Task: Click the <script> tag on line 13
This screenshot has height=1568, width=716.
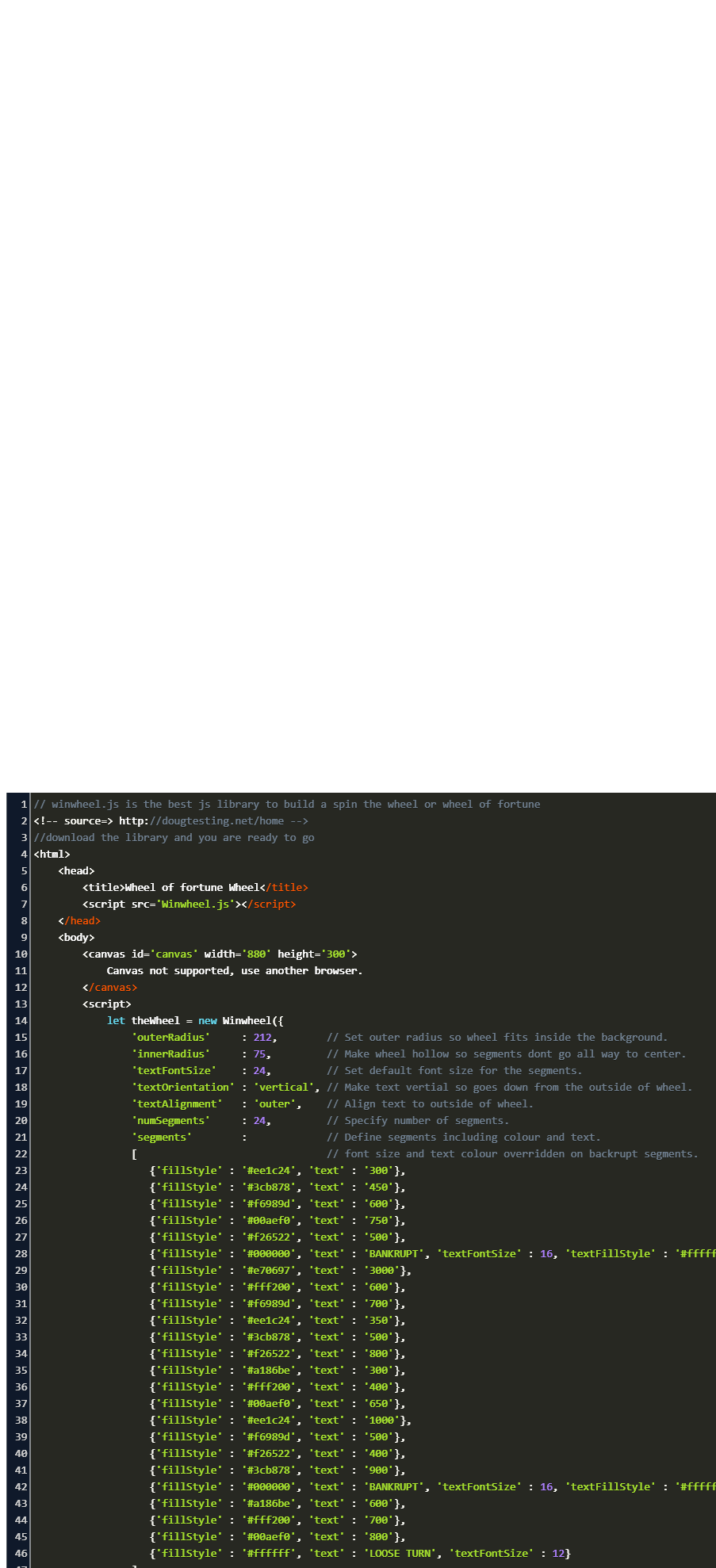Action: [x=107, y=1004]
